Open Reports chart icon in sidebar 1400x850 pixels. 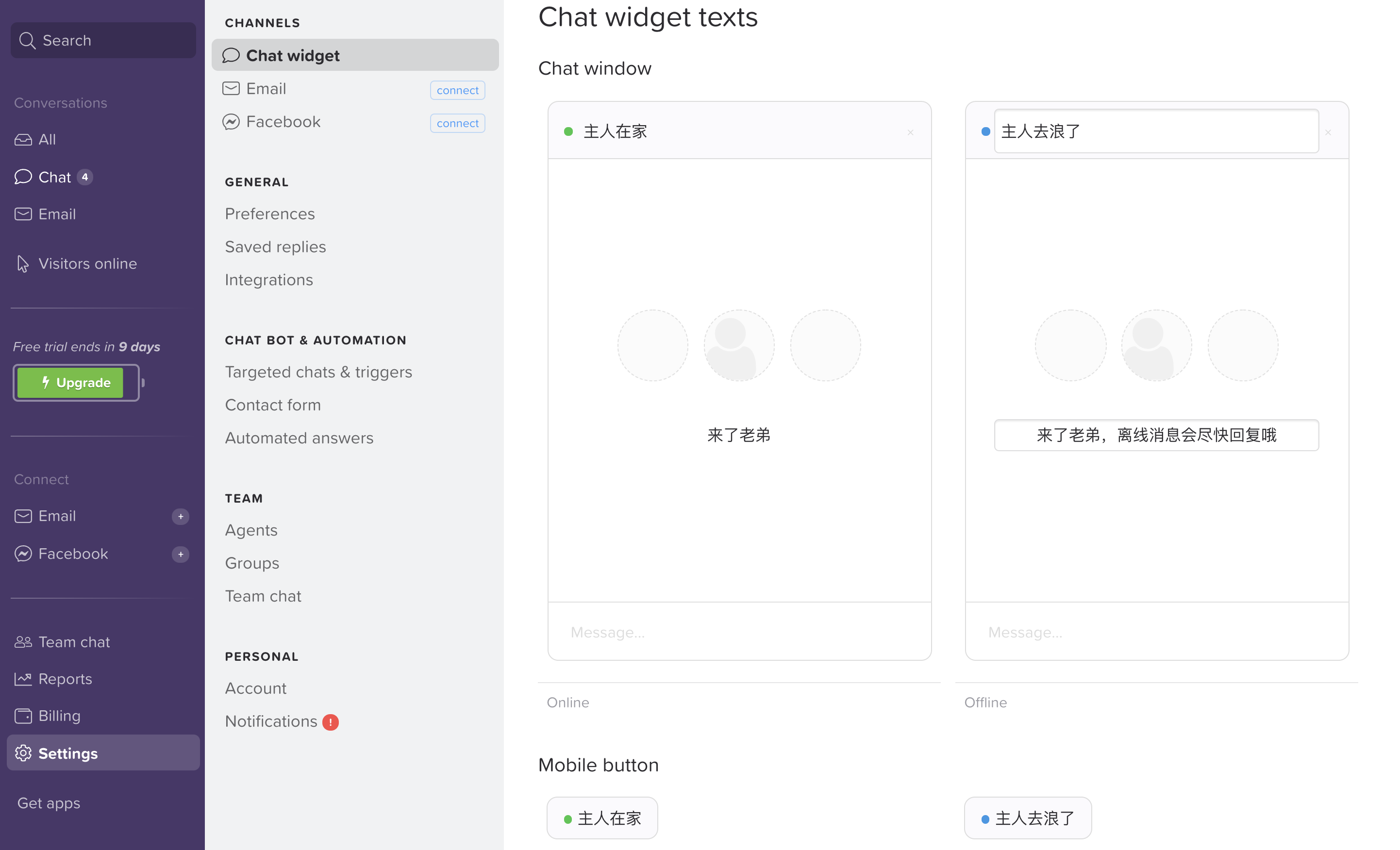pos(23,679)
